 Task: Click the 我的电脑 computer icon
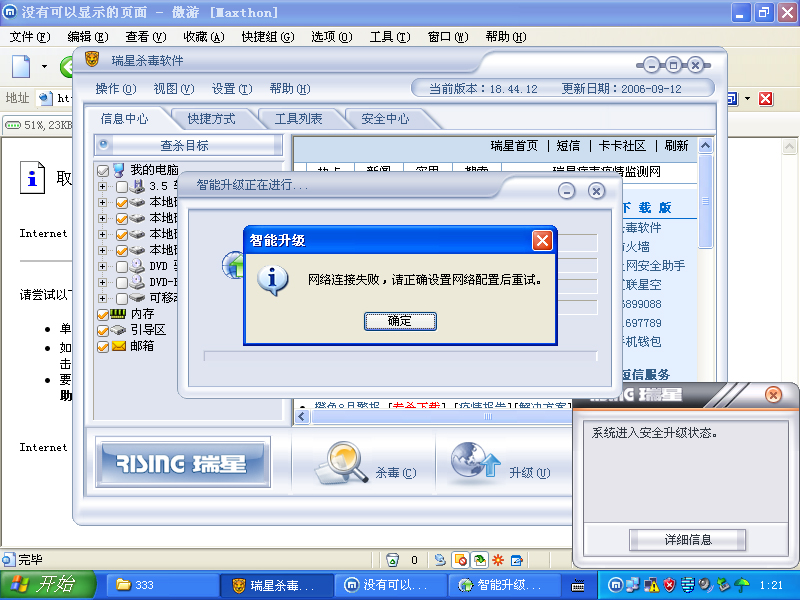[x=118, y=170]
